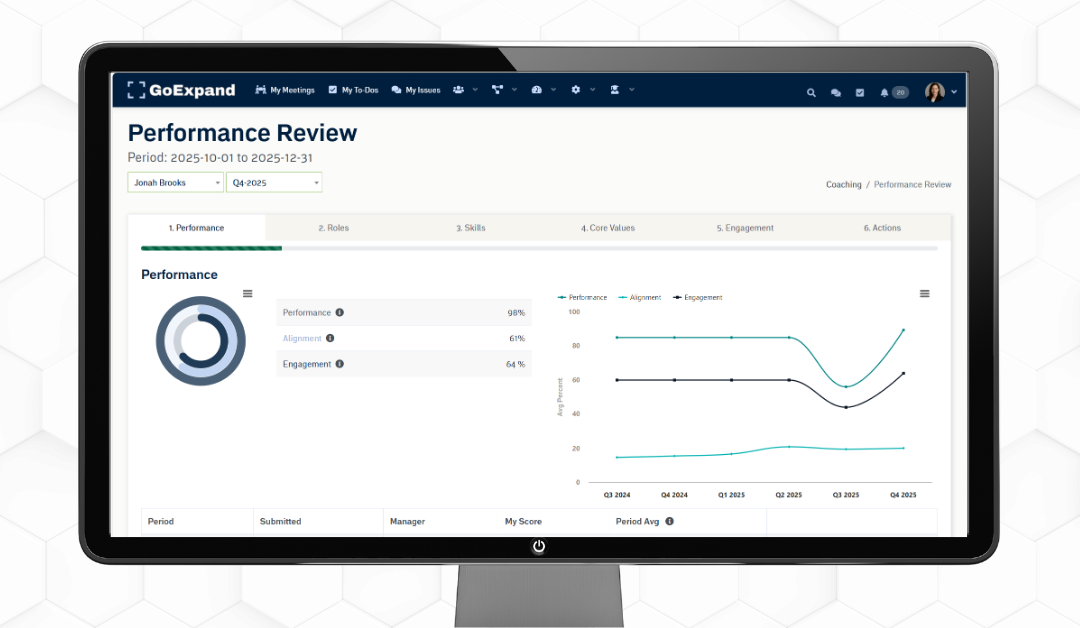Click the circular progress ring chart
This screenshot has width=1080, height=628.
pyautogui.click(x=200, y=340)
